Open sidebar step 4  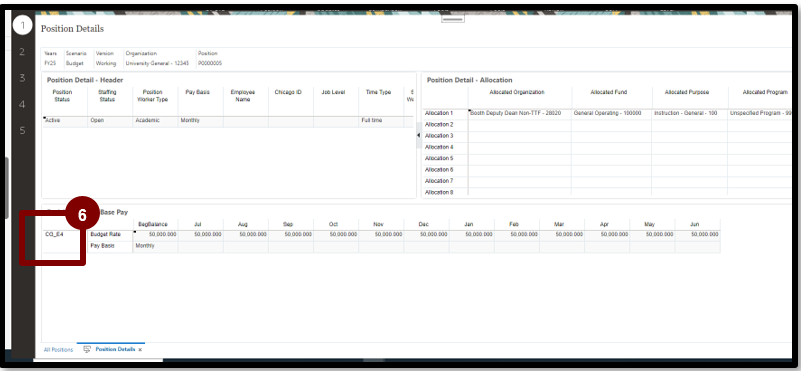pos(22,104)
